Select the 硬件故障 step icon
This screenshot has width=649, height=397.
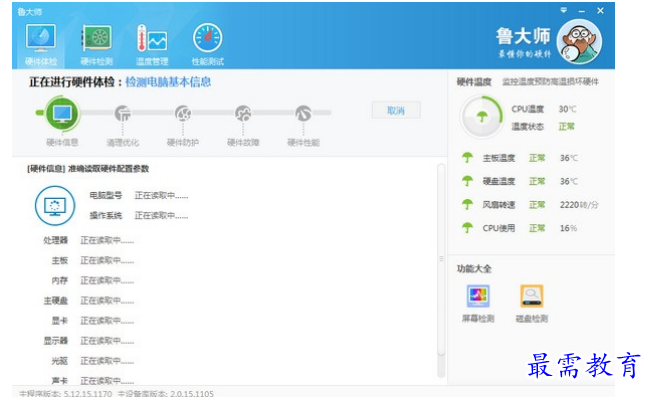[x=243, y=113]
